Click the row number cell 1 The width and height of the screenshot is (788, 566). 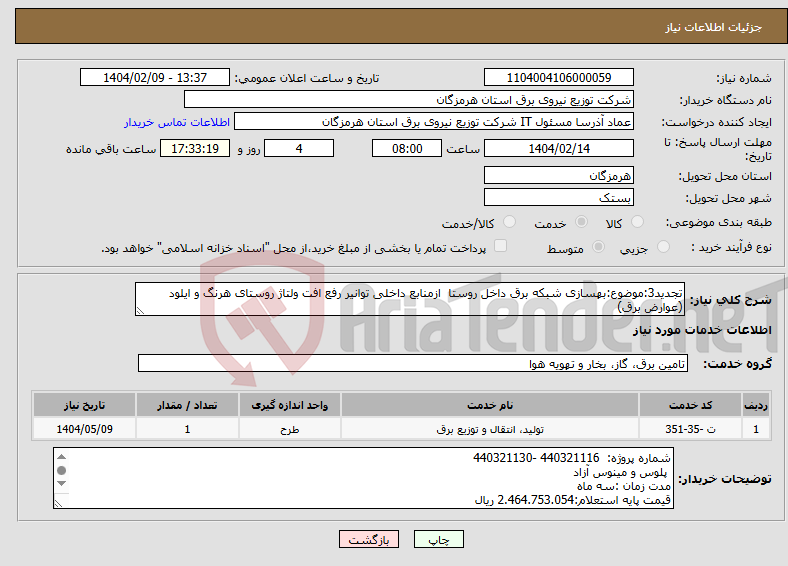(x=756, y=429)
